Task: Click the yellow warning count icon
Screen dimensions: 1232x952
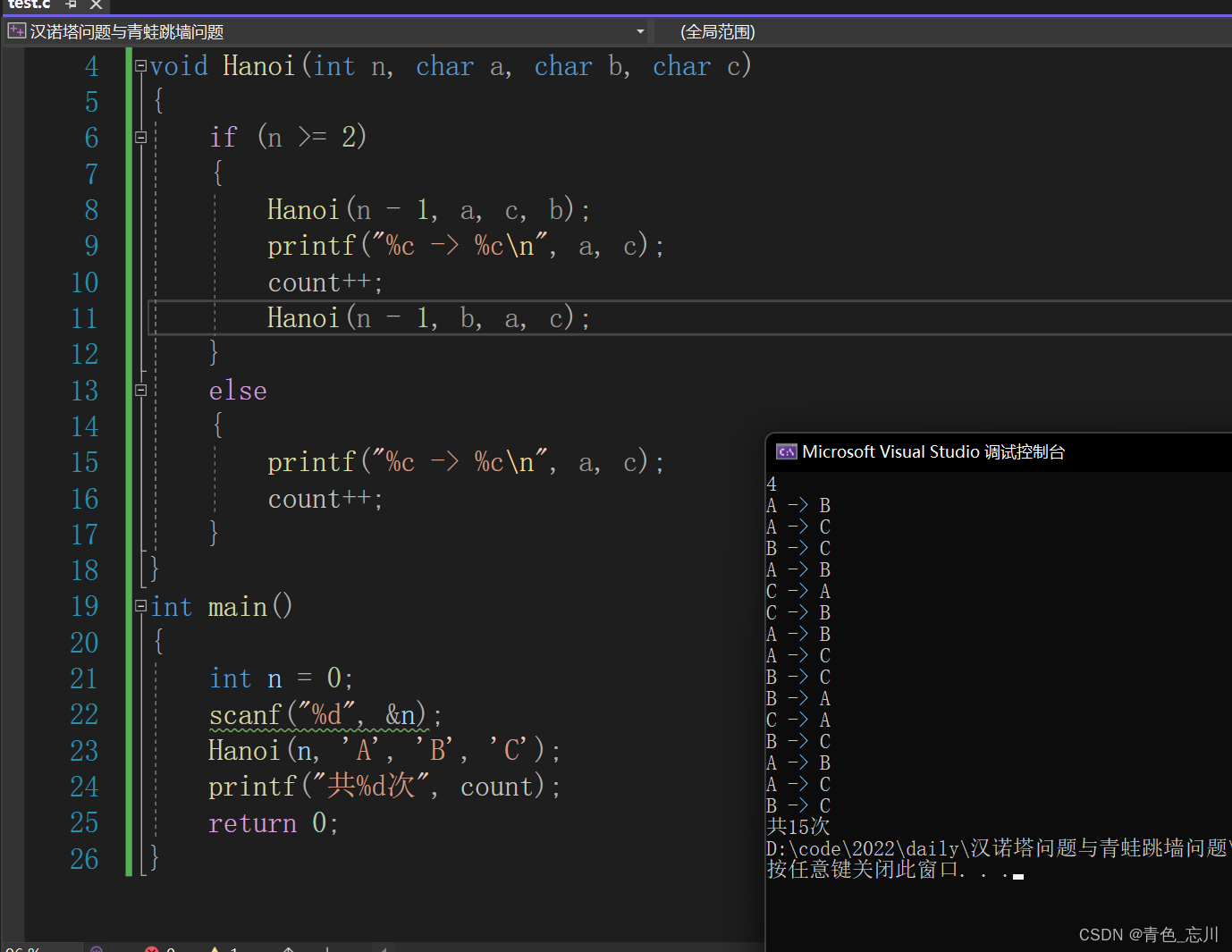Action: pos(215,949)
